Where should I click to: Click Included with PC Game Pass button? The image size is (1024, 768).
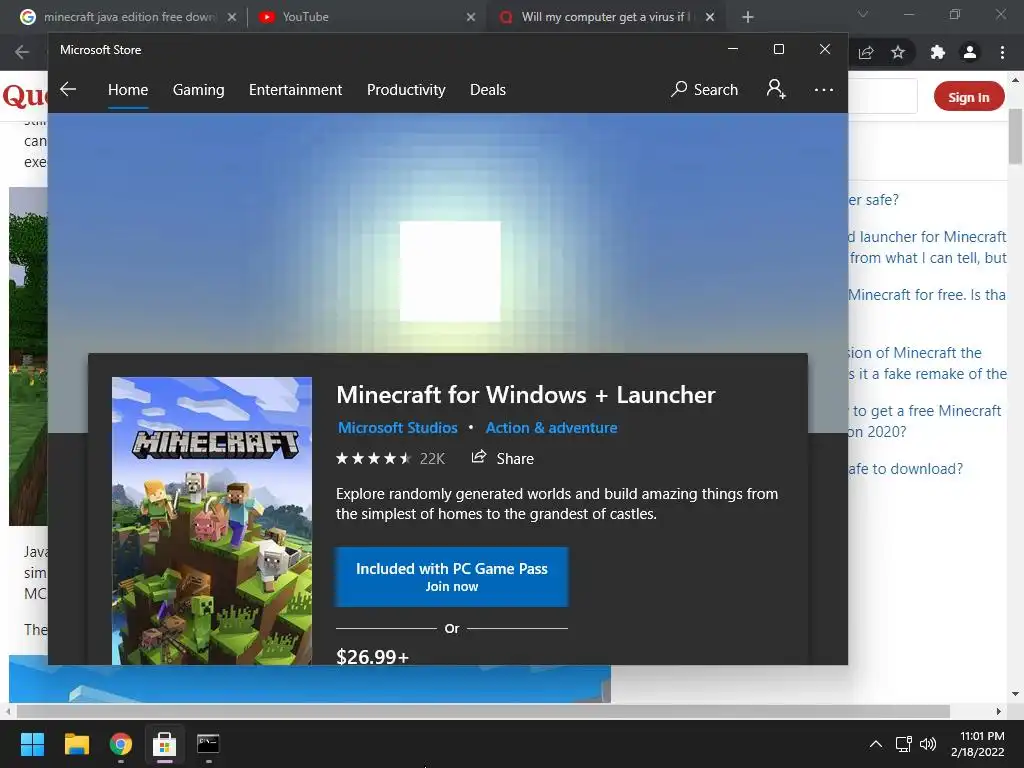coord(452,577)
